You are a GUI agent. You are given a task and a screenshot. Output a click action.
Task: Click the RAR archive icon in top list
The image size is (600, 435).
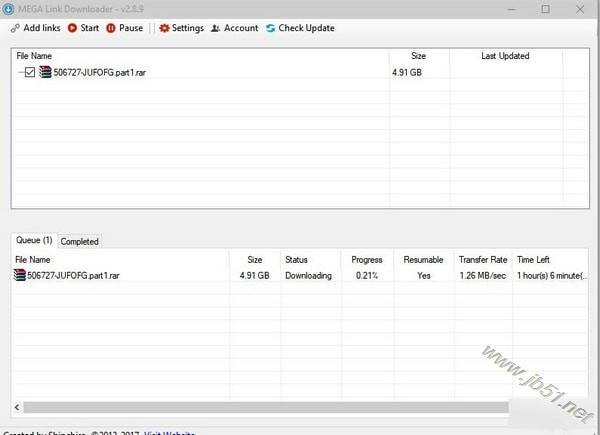coord(45,72)
